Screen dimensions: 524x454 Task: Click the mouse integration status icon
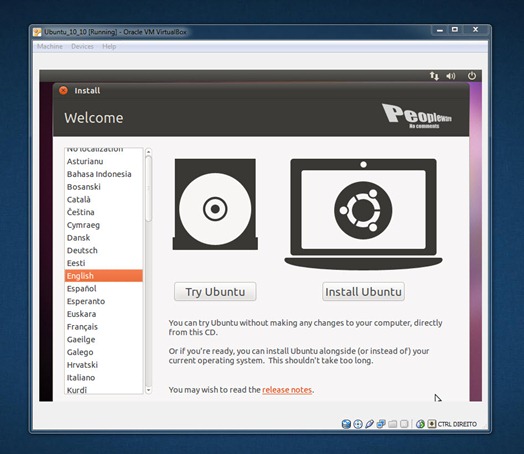point(420,424)
